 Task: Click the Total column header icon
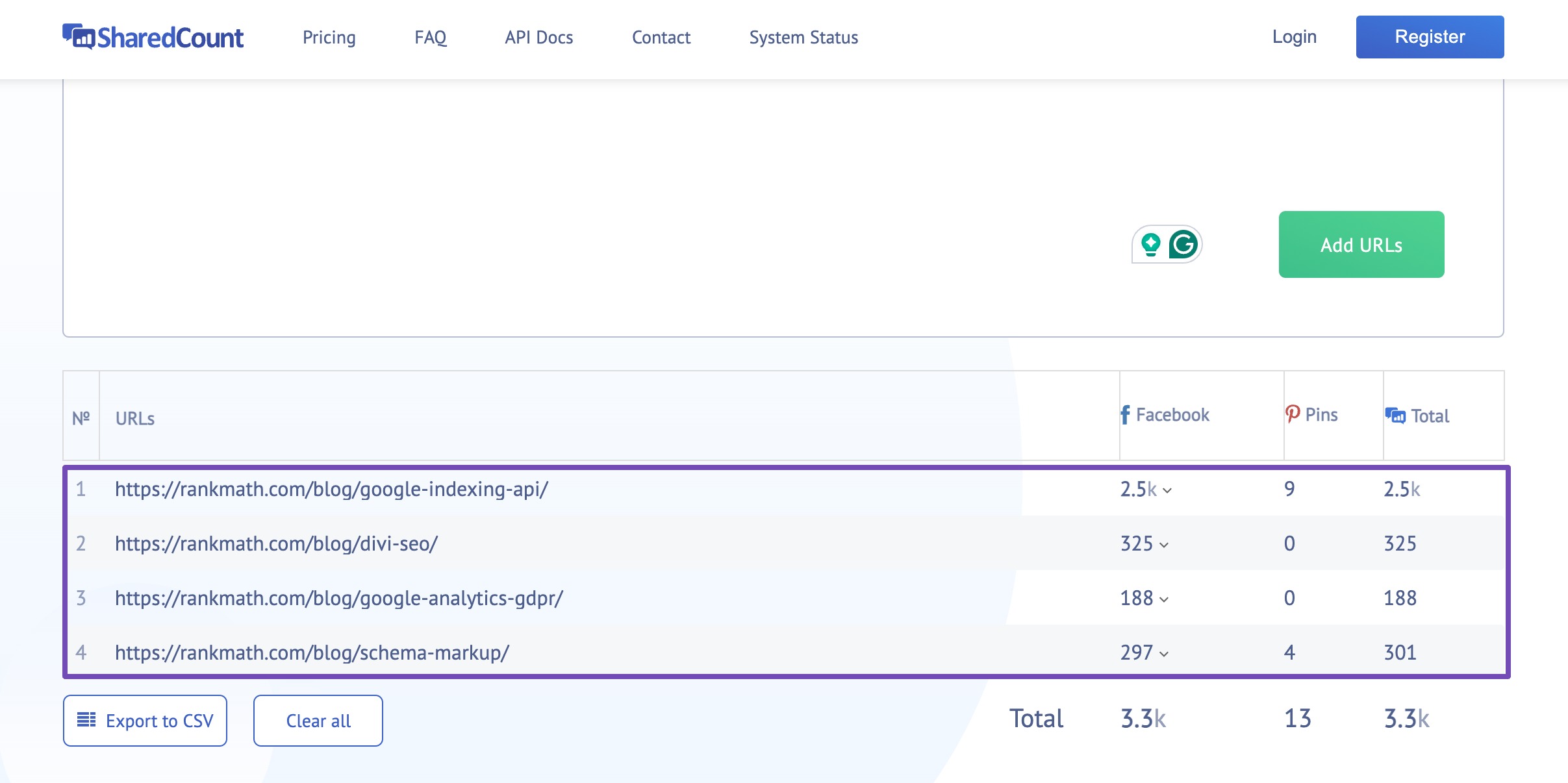1395,416
